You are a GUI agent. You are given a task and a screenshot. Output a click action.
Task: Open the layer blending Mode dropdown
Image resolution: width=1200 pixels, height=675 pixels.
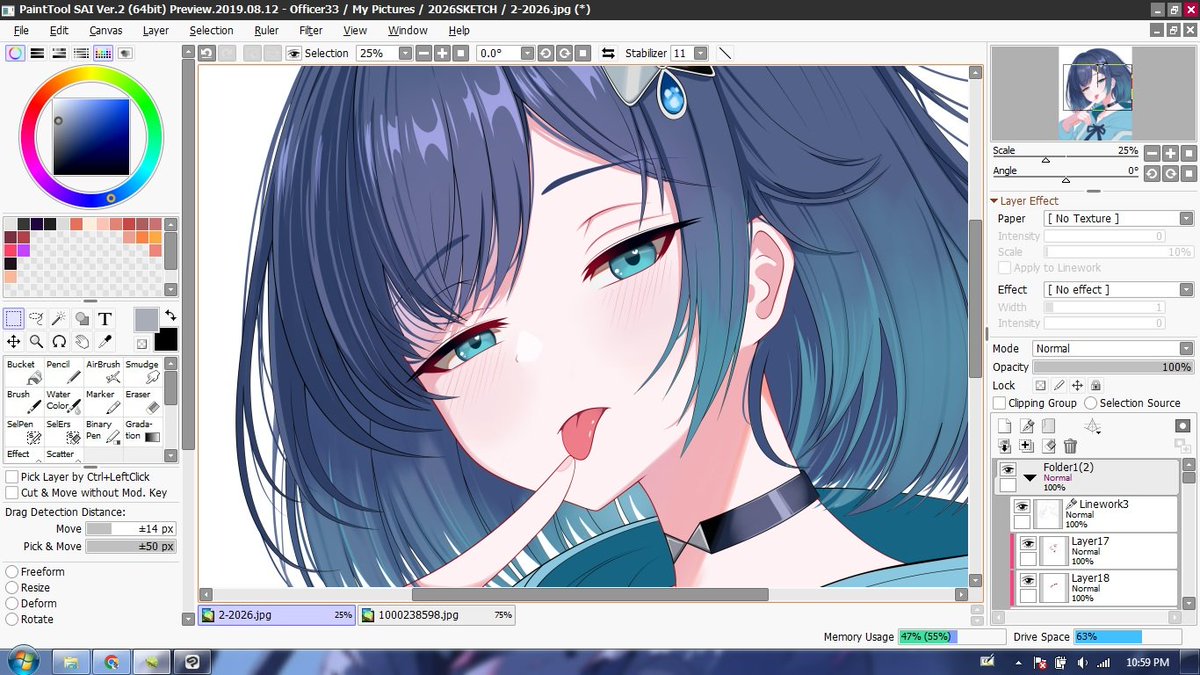(x=1186, y=349)
